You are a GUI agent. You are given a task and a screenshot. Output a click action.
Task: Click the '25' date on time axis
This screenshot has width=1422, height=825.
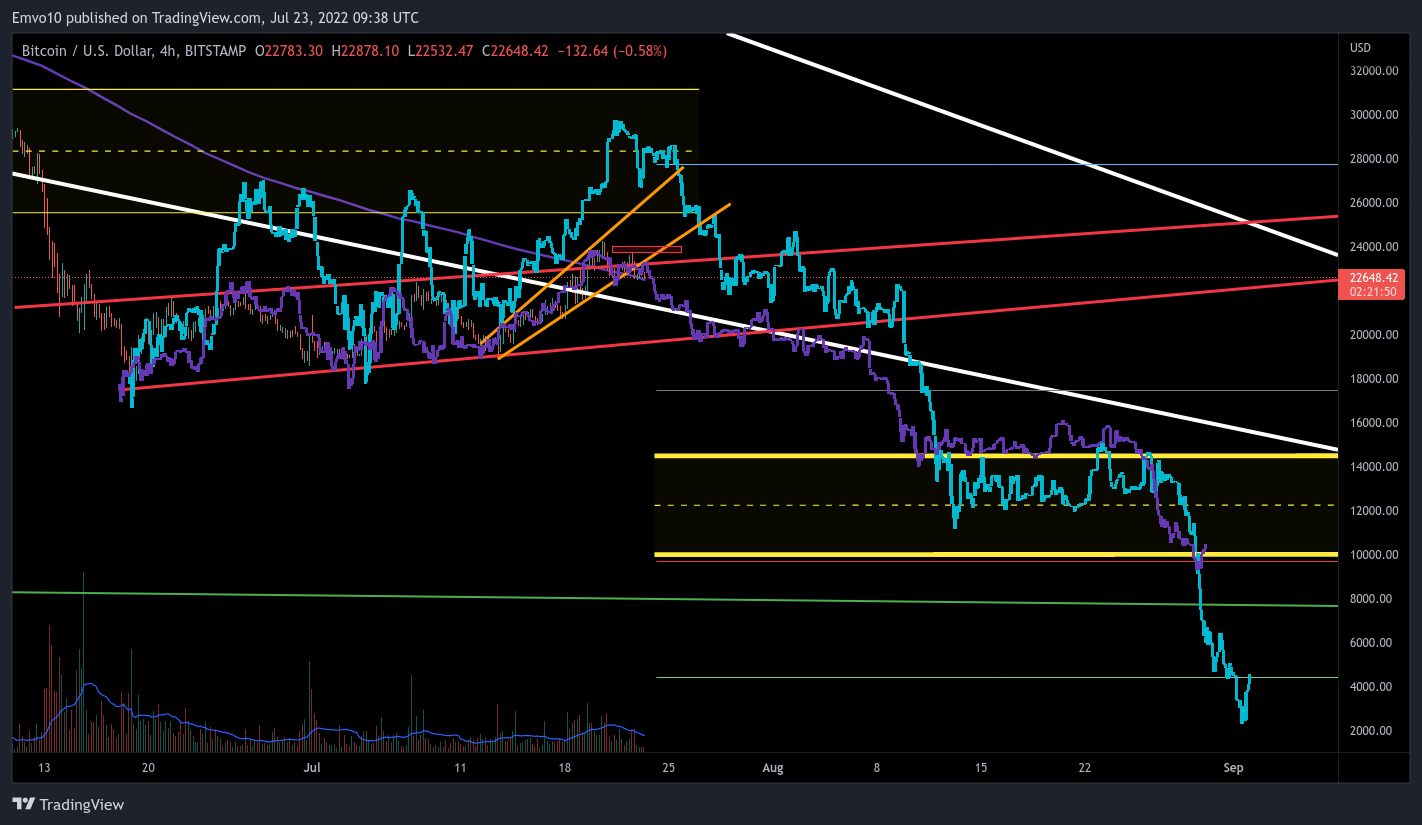(670, 768)
